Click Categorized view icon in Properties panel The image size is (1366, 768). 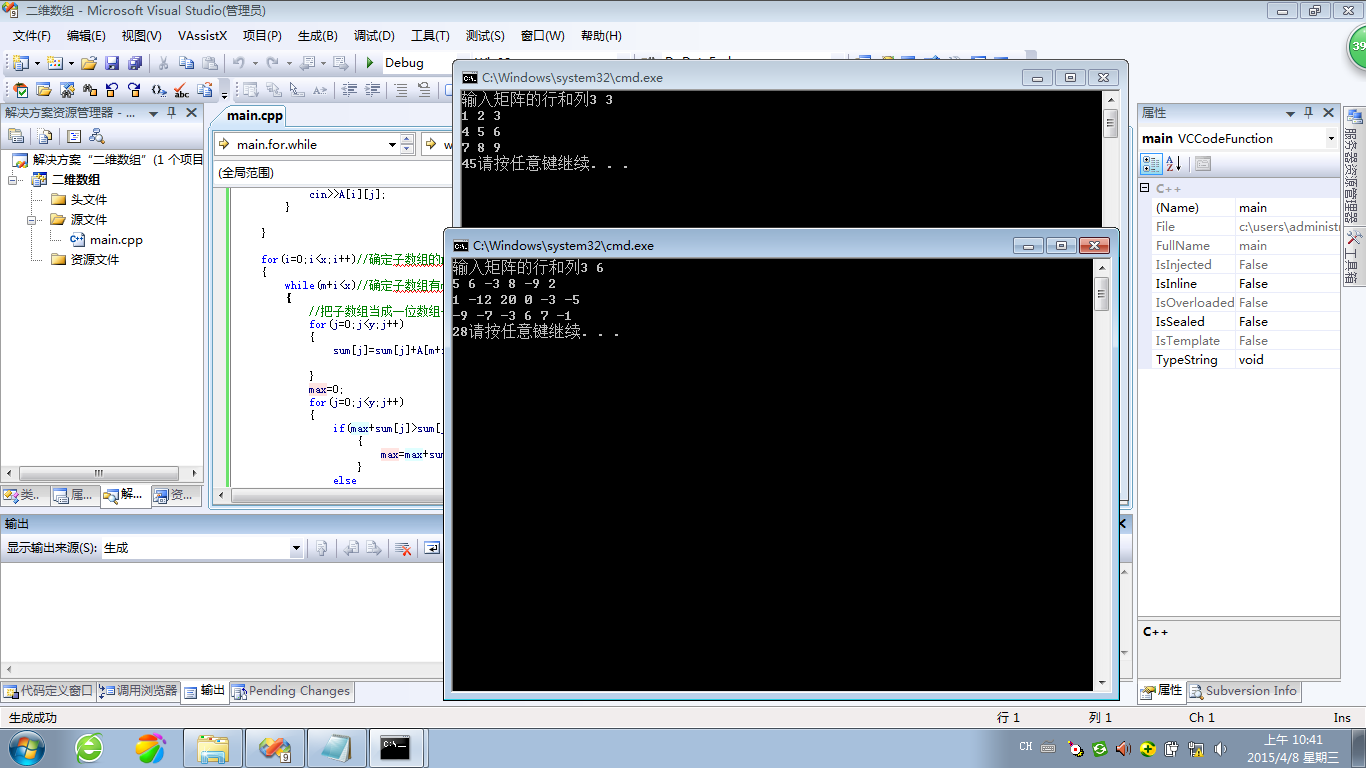(x=1152, y=163)
